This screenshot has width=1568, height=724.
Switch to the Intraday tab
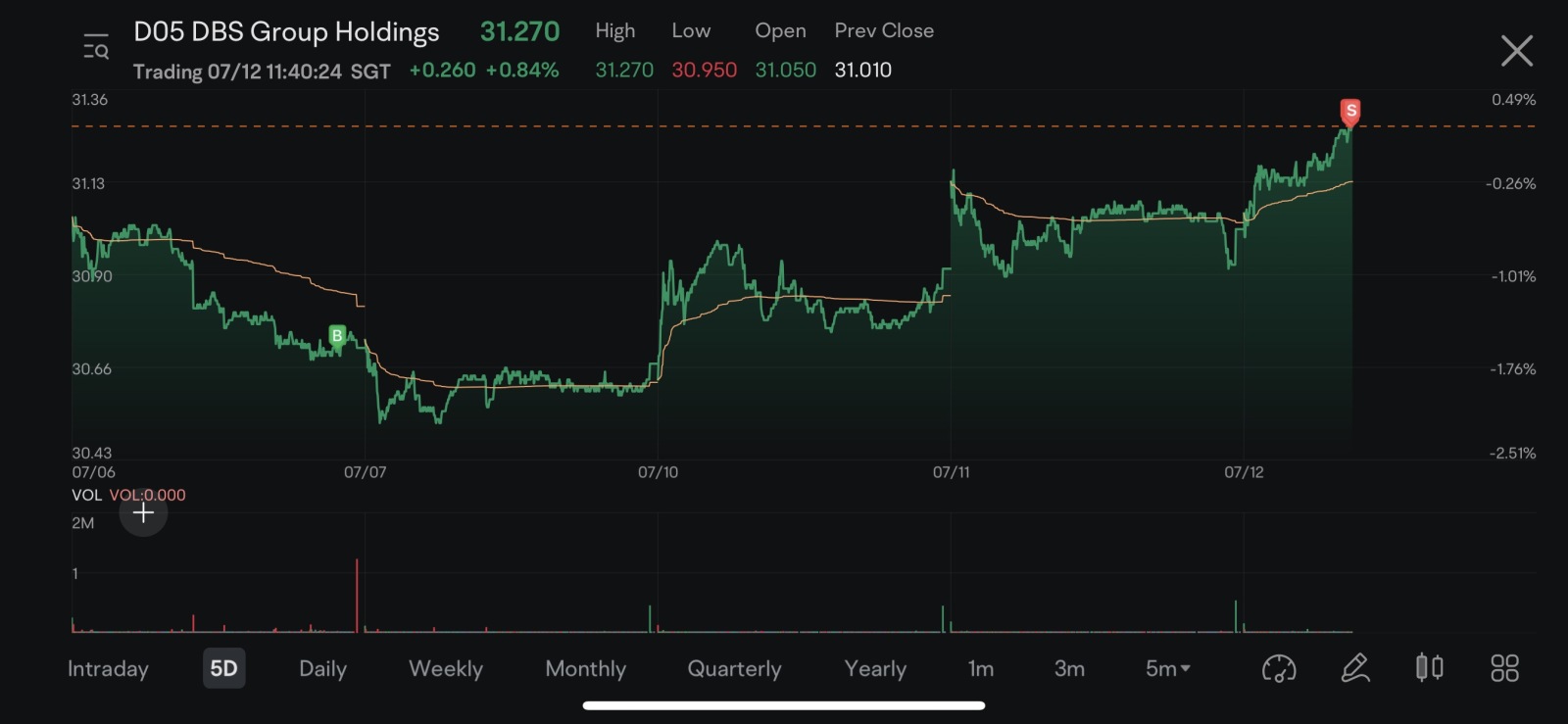point(108,669)
